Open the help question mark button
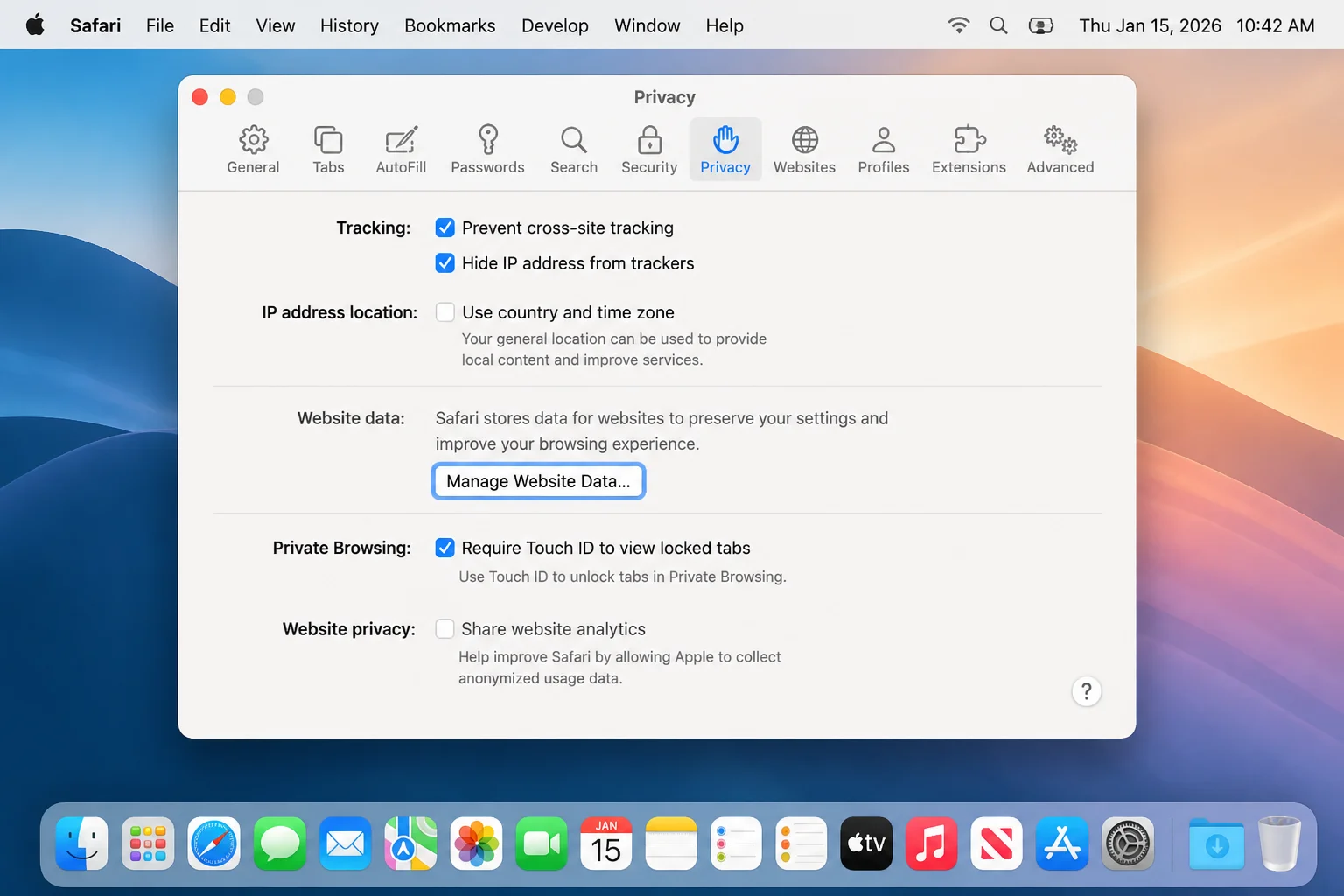The image size is (1344, 896). (x=1086, y=691)
